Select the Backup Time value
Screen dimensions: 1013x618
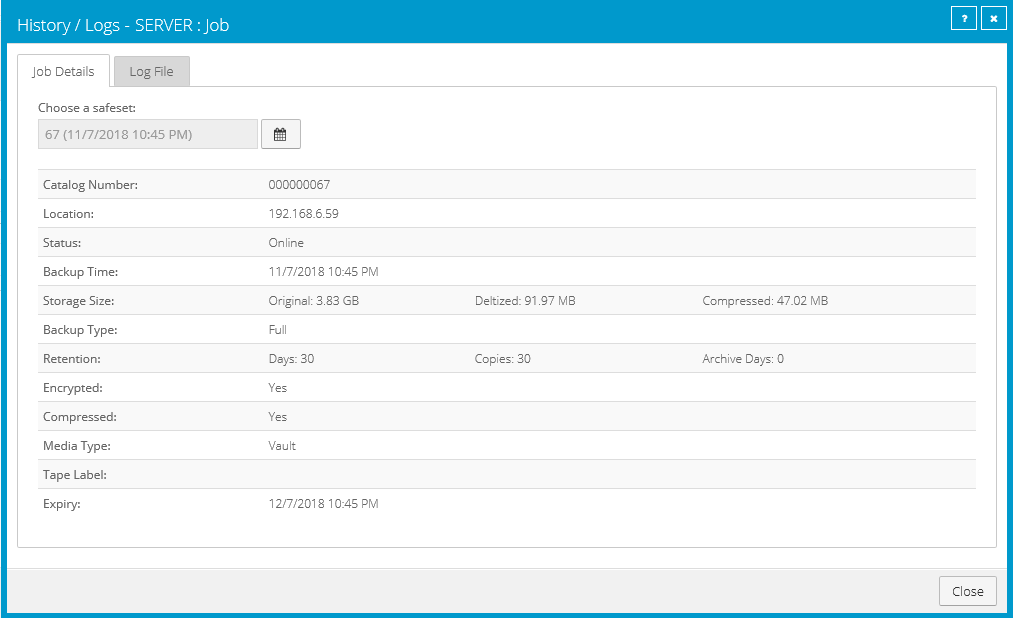(x=323, y=272)
